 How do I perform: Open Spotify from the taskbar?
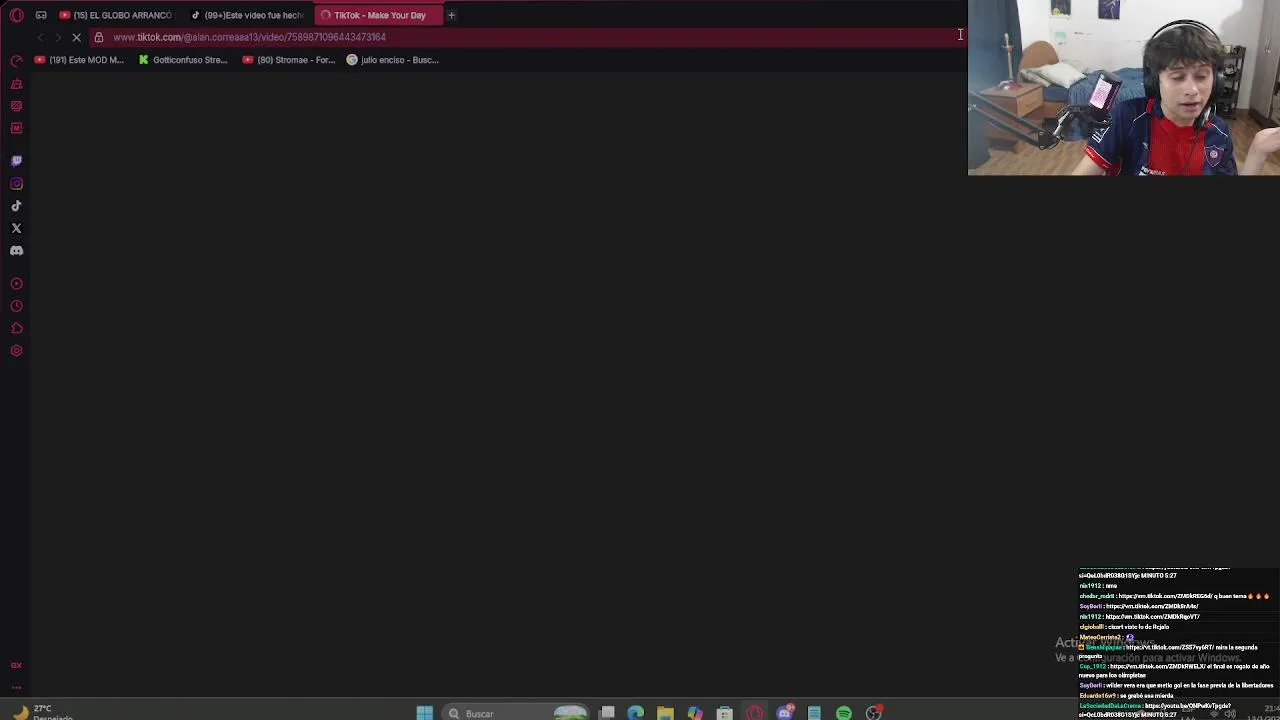(844, 713)
